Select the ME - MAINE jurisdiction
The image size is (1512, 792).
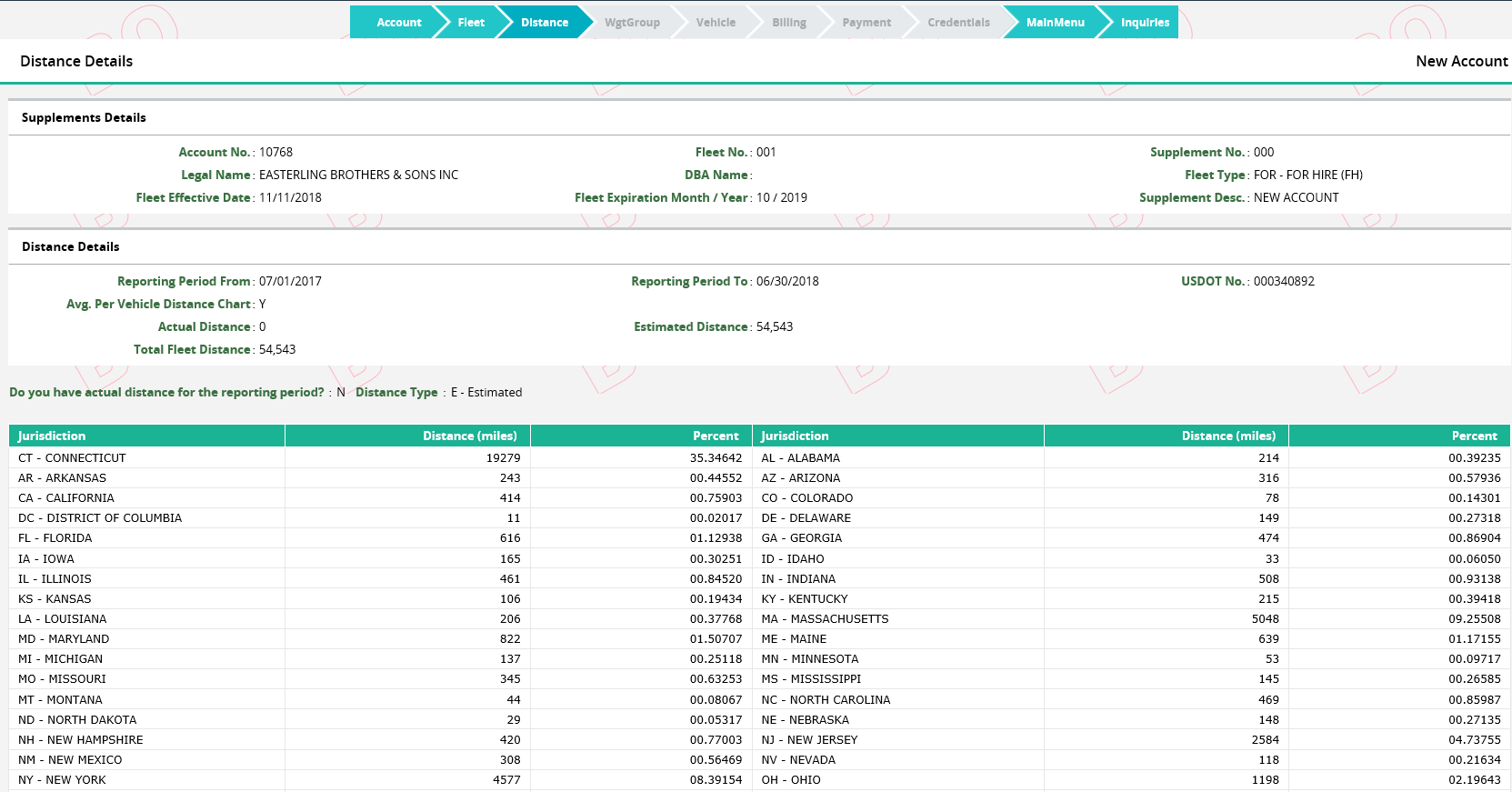[x=794, y=638]
